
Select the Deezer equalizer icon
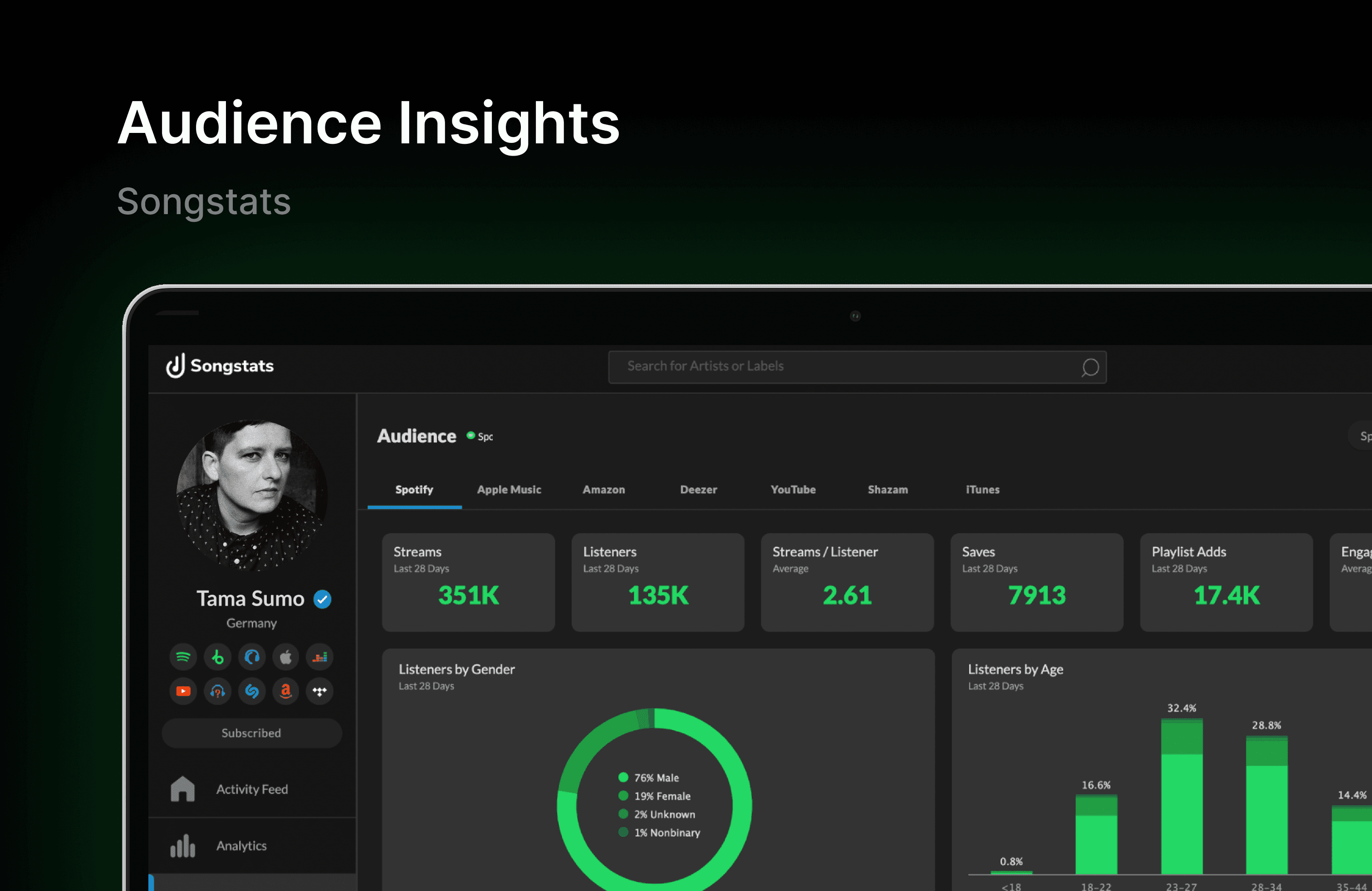[319, 657]
